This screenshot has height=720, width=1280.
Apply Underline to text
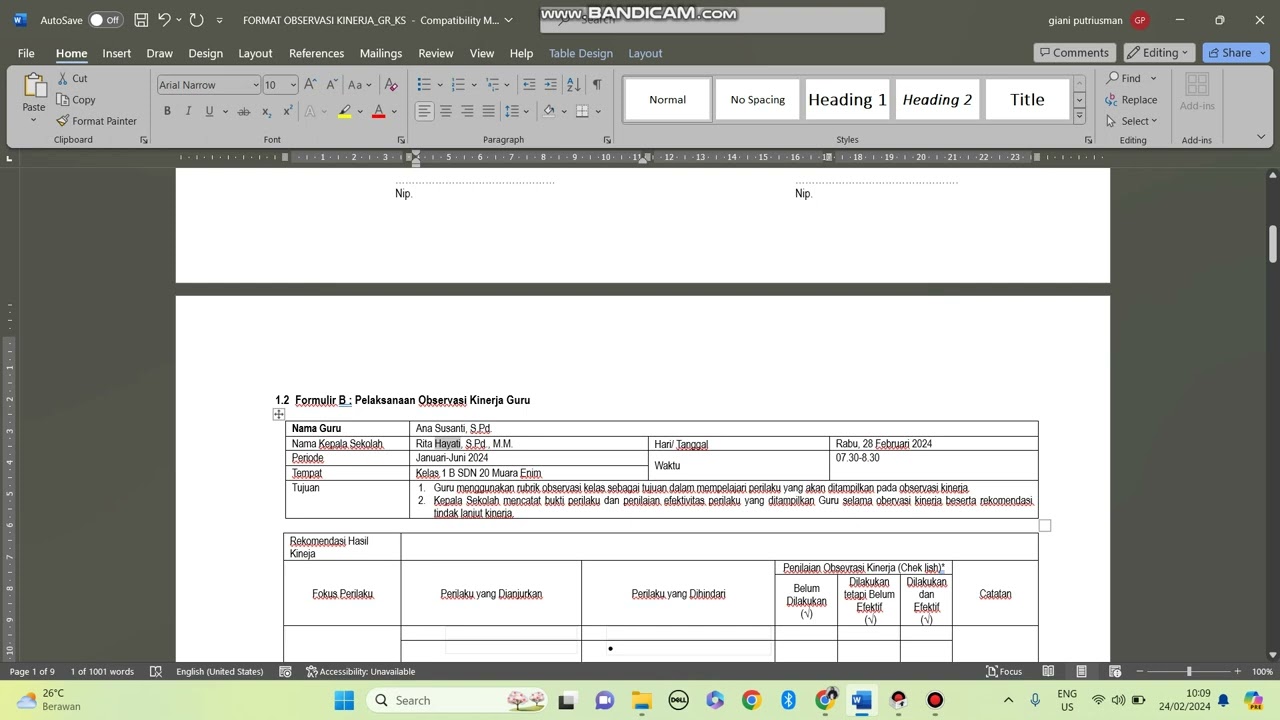pyautogui.click(x=209, y=111)
